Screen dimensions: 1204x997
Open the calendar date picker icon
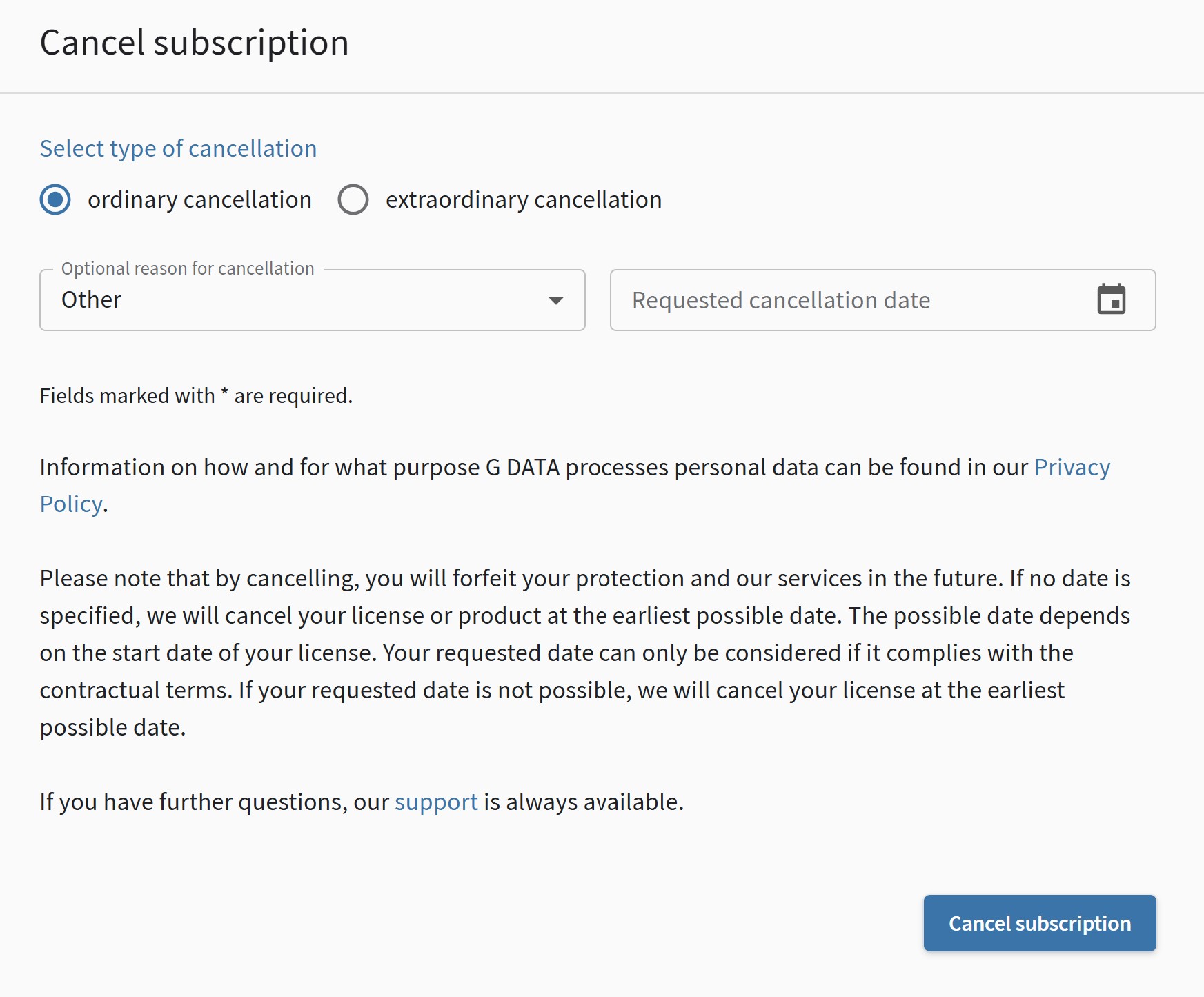point(1111,299)
